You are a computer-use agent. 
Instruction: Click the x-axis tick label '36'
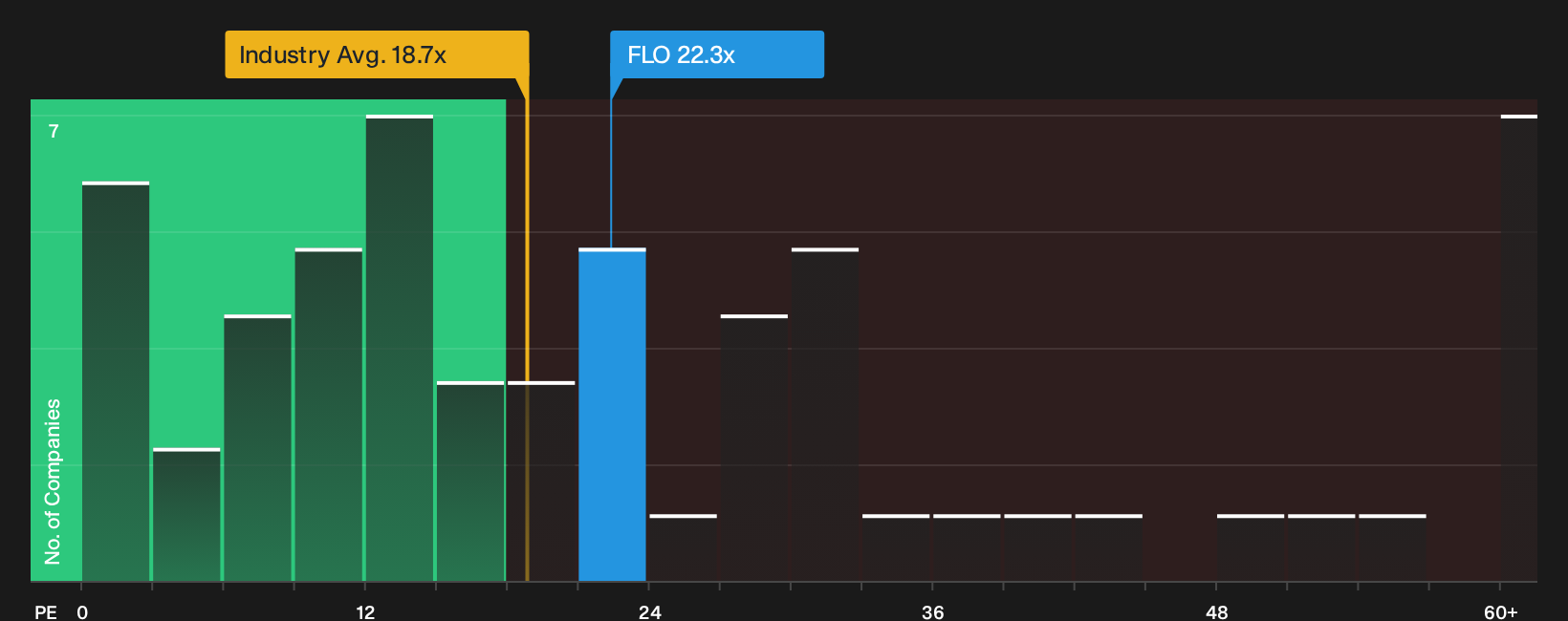tap(933, 611)
